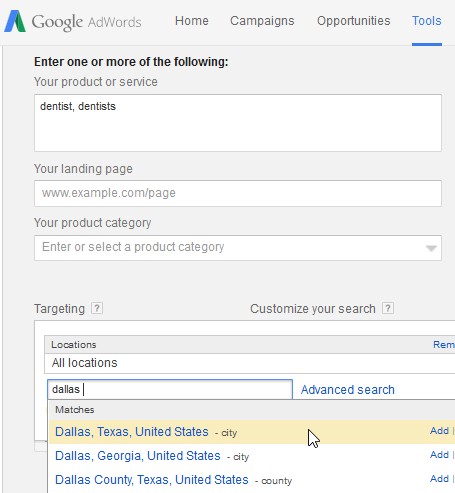Image resolution: width=455 pixels, height=493 pixels.
Task: Click the landing page URL field
Action: click(x=238, y=193)
